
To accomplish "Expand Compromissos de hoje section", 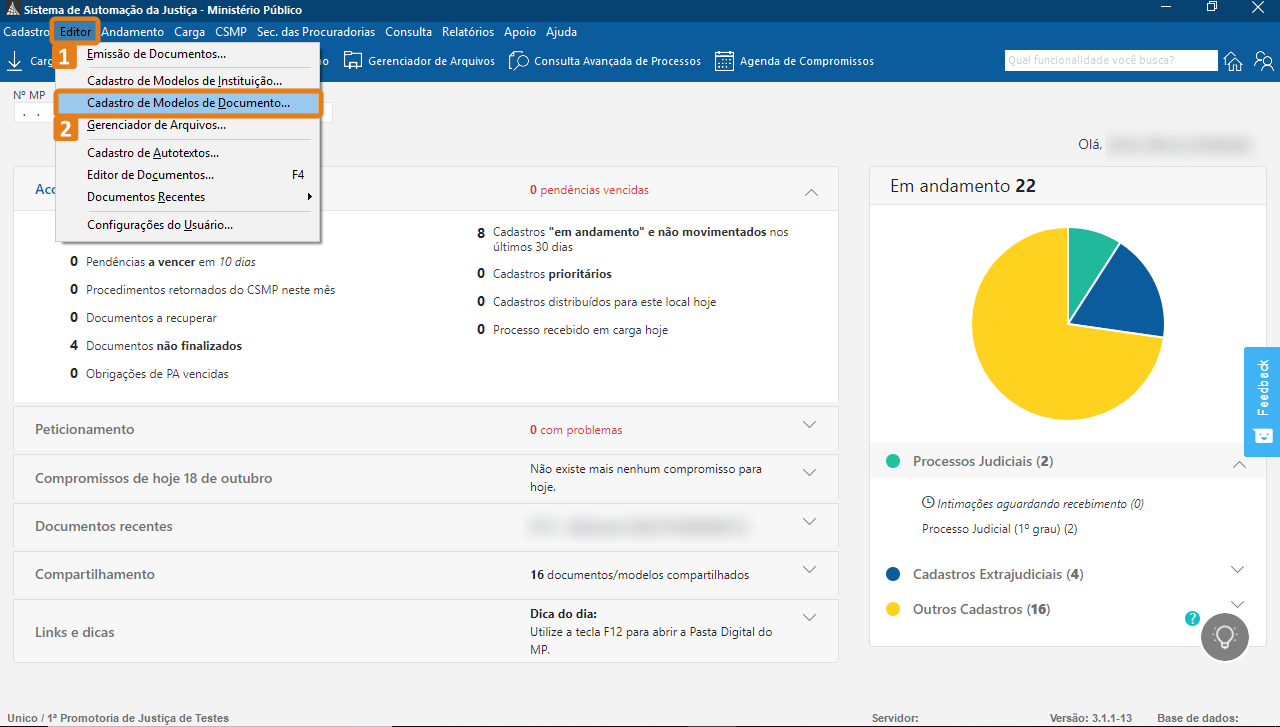I will click(x=810, y=473).
